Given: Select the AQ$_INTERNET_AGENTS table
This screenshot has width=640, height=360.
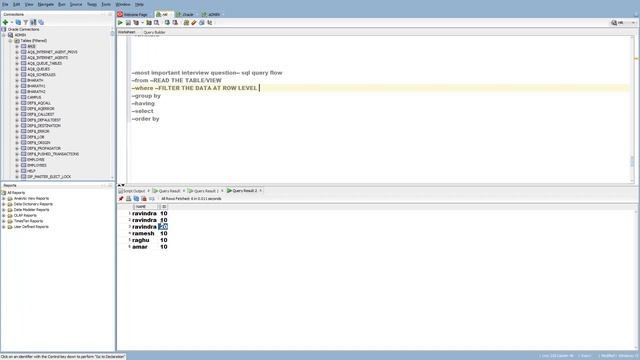Looking at the screenshot, I should pyautogui.click(x=47, y=58).
